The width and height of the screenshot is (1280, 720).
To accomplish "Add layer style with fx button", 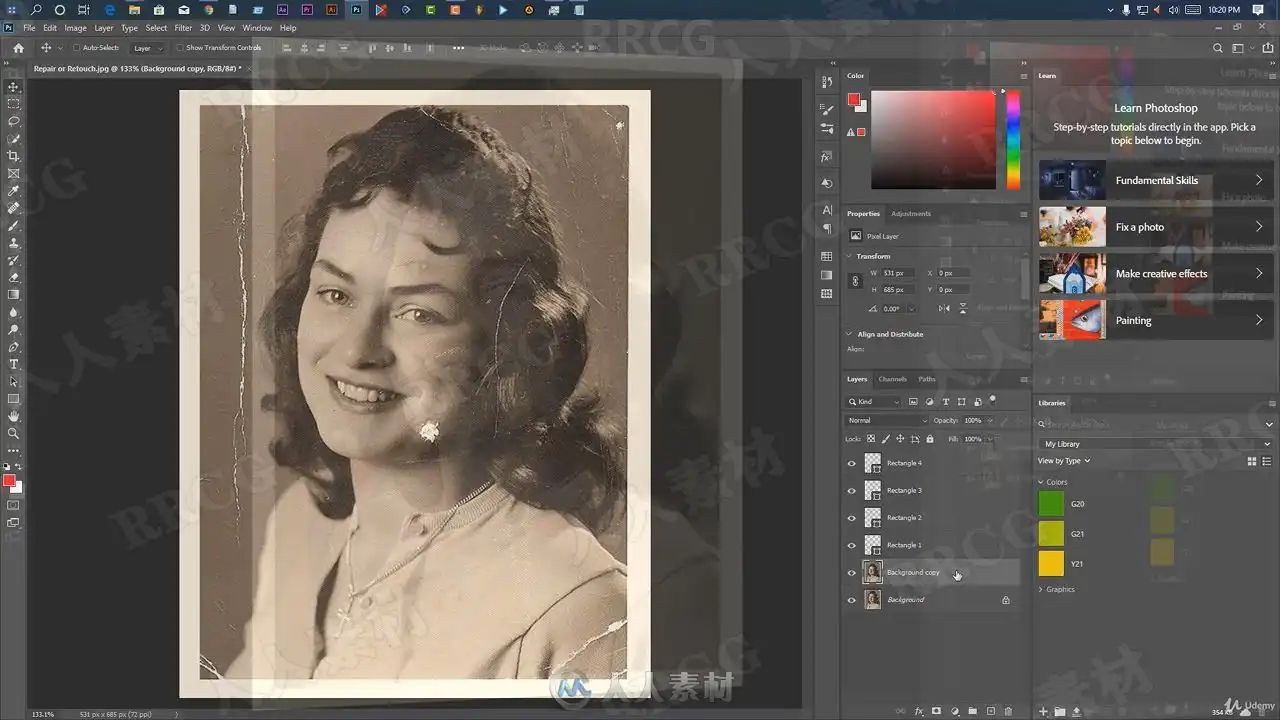I will [919, 711].
